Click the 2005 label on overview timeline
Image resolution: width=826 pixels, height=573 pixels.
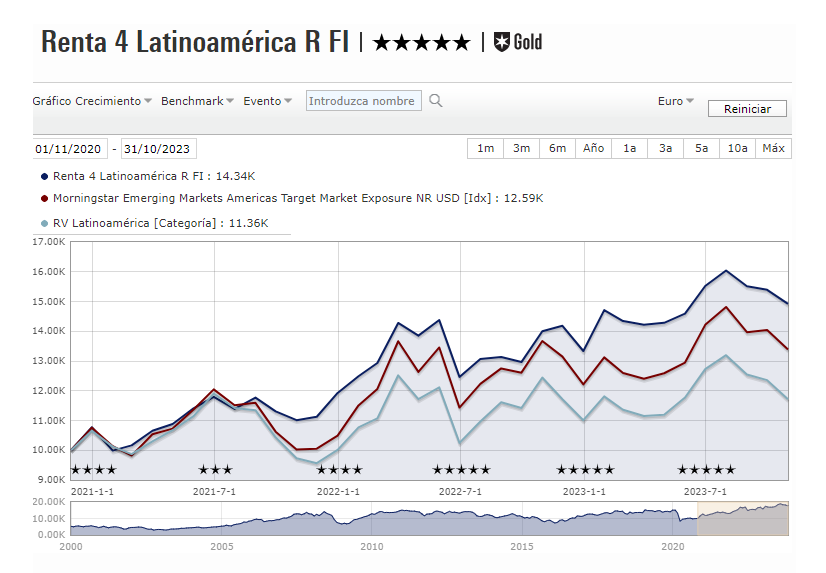point(222,547)
